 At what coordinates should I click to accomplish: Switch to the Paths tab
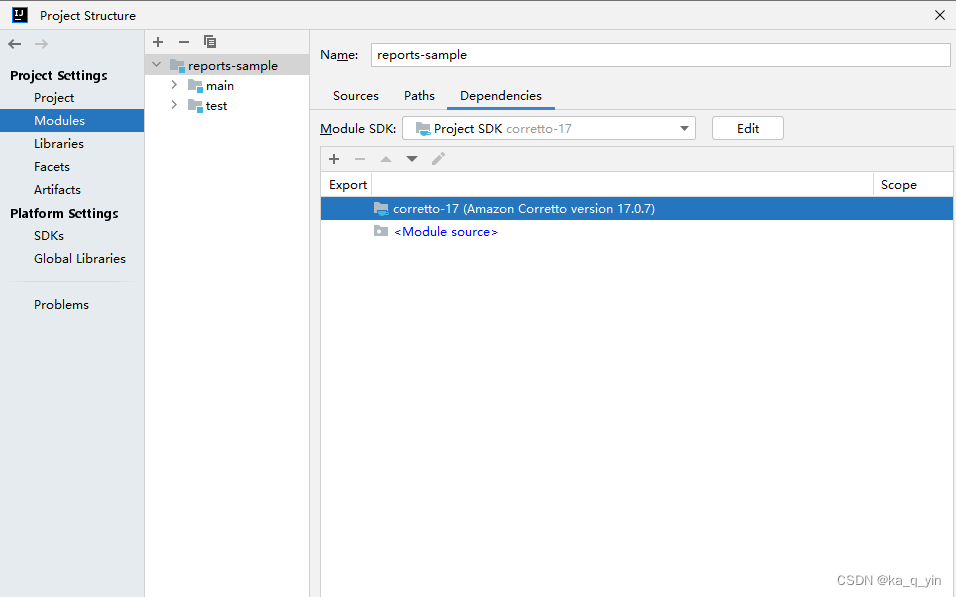419,96
